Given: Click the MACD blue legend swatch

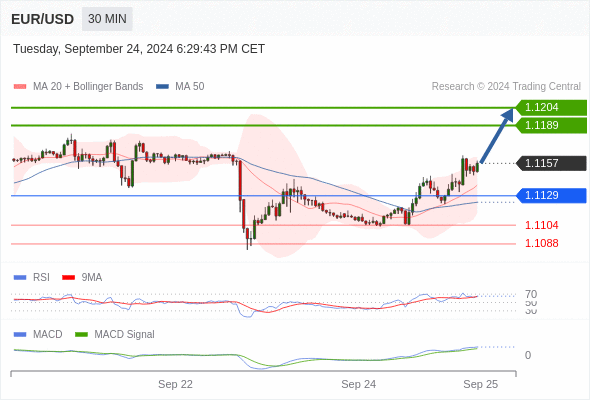Looking at the screenshot, I should 20,335.
